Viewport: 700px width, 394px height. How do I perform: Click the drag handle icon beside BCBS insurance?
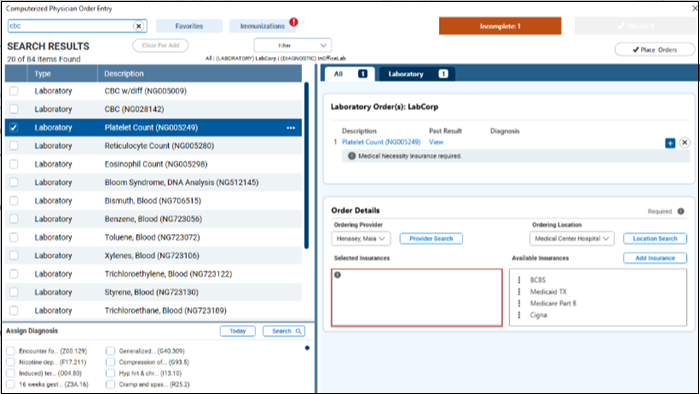tap(519, 280)
